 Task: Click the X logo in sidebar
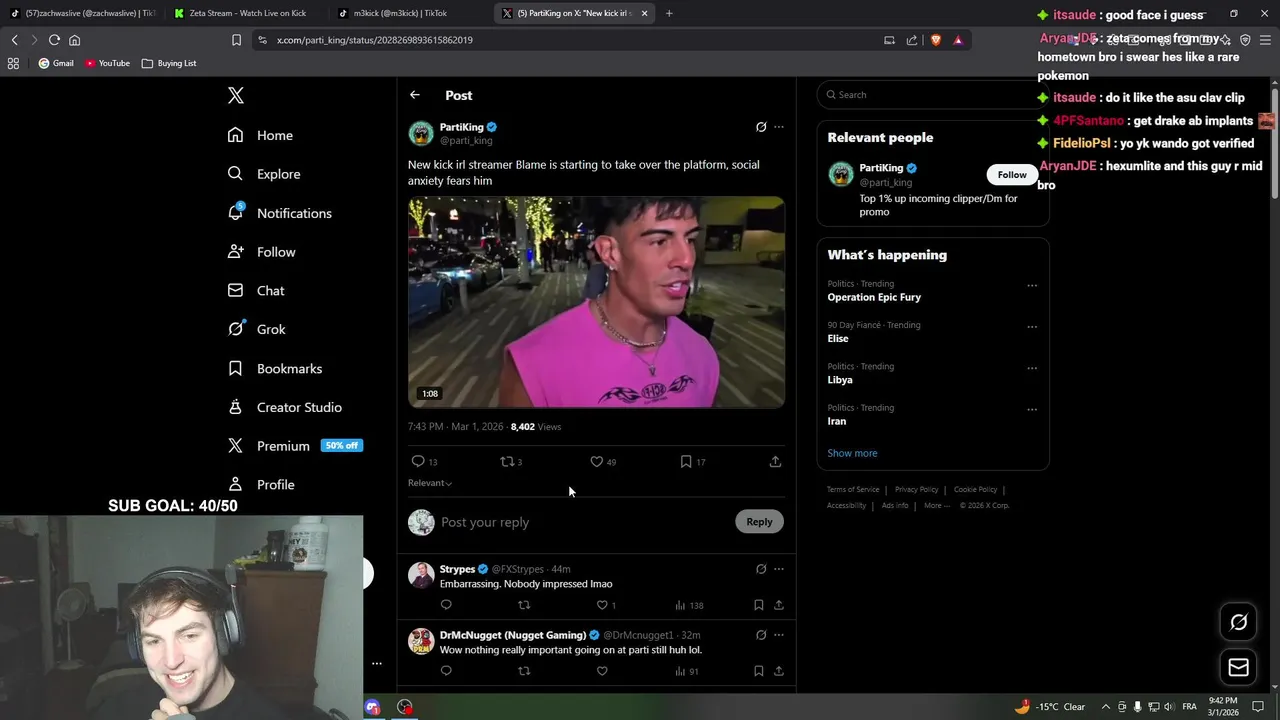235,96
